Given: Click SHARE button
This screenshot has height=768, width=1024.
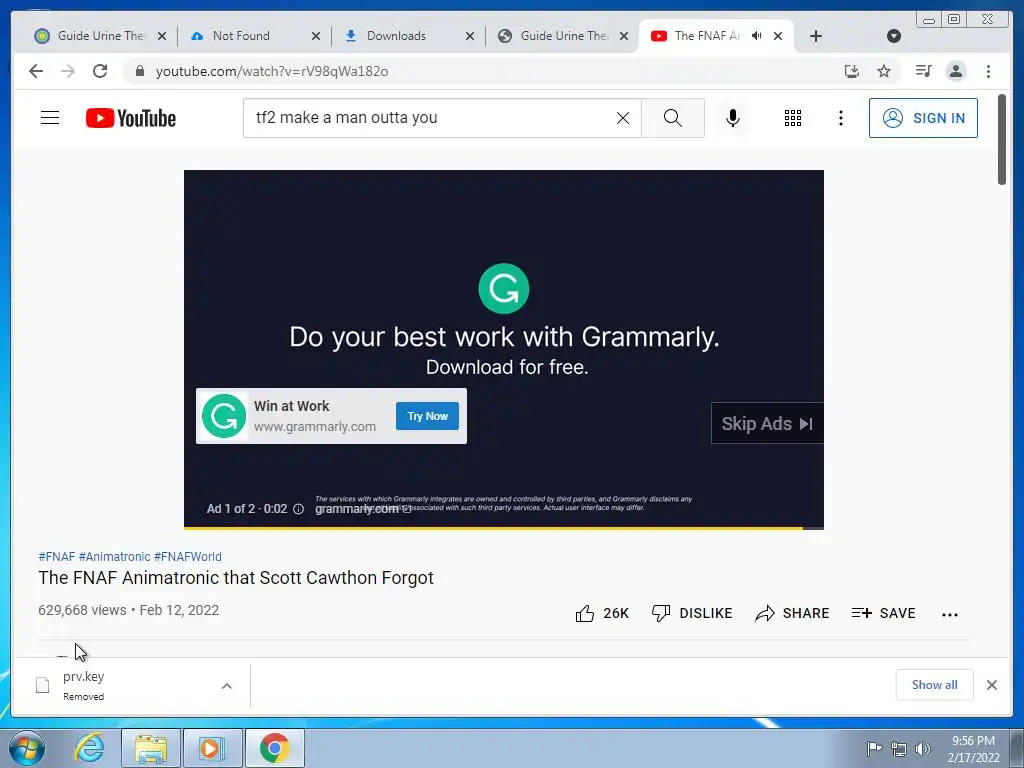Looking at the screenshot, I should click(x=792, y=613).
